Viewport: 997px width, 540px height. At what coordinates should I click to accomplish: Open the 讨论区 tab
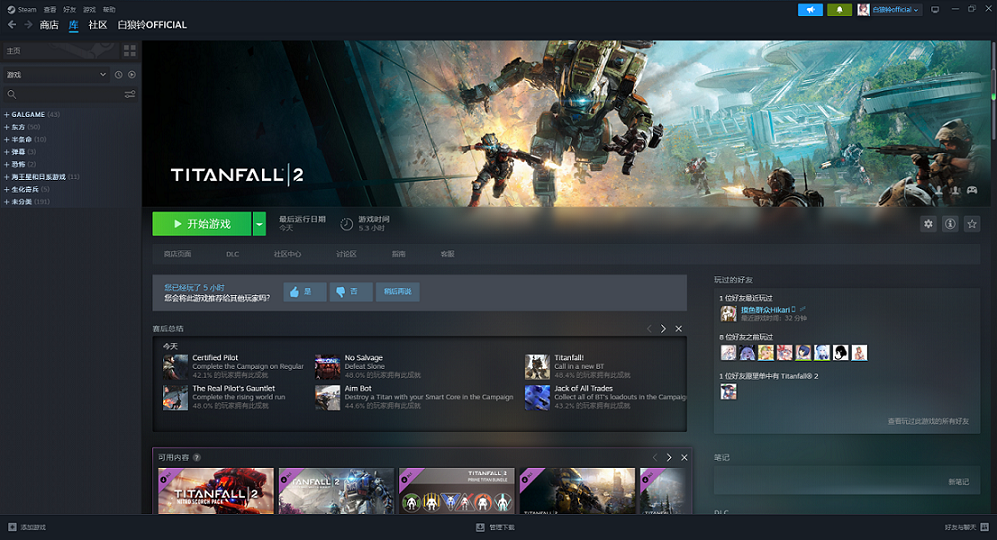(x=346, y=254)
